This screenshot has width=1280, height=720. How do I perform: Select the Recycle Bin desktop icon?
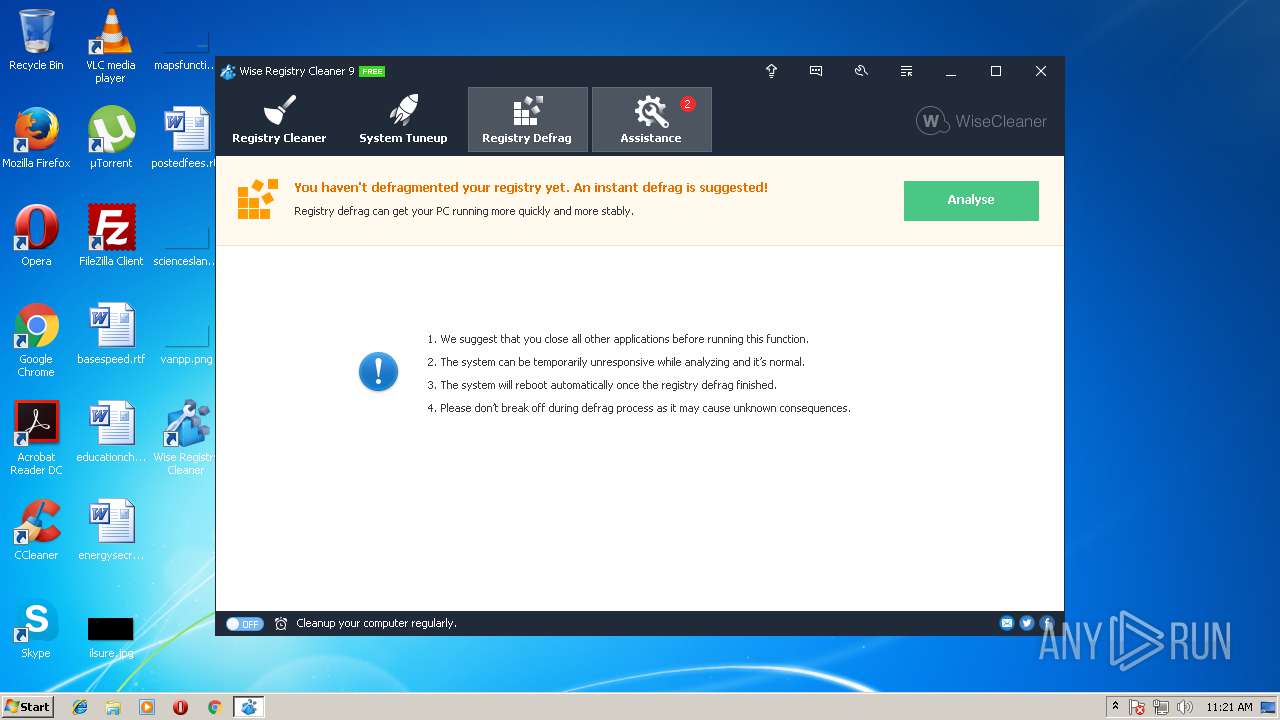(x=36, y=40)
